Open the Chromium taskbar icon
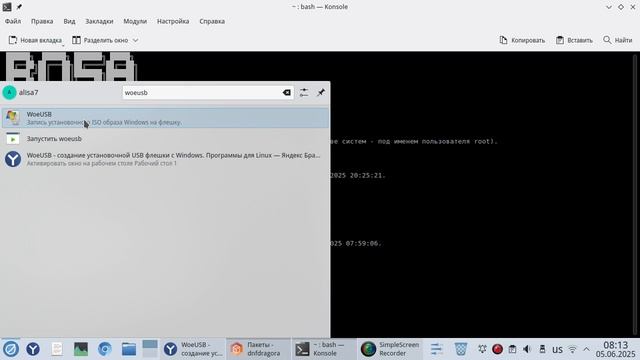The width and height of the screenshot is (640, 360). tap(105, 349)
